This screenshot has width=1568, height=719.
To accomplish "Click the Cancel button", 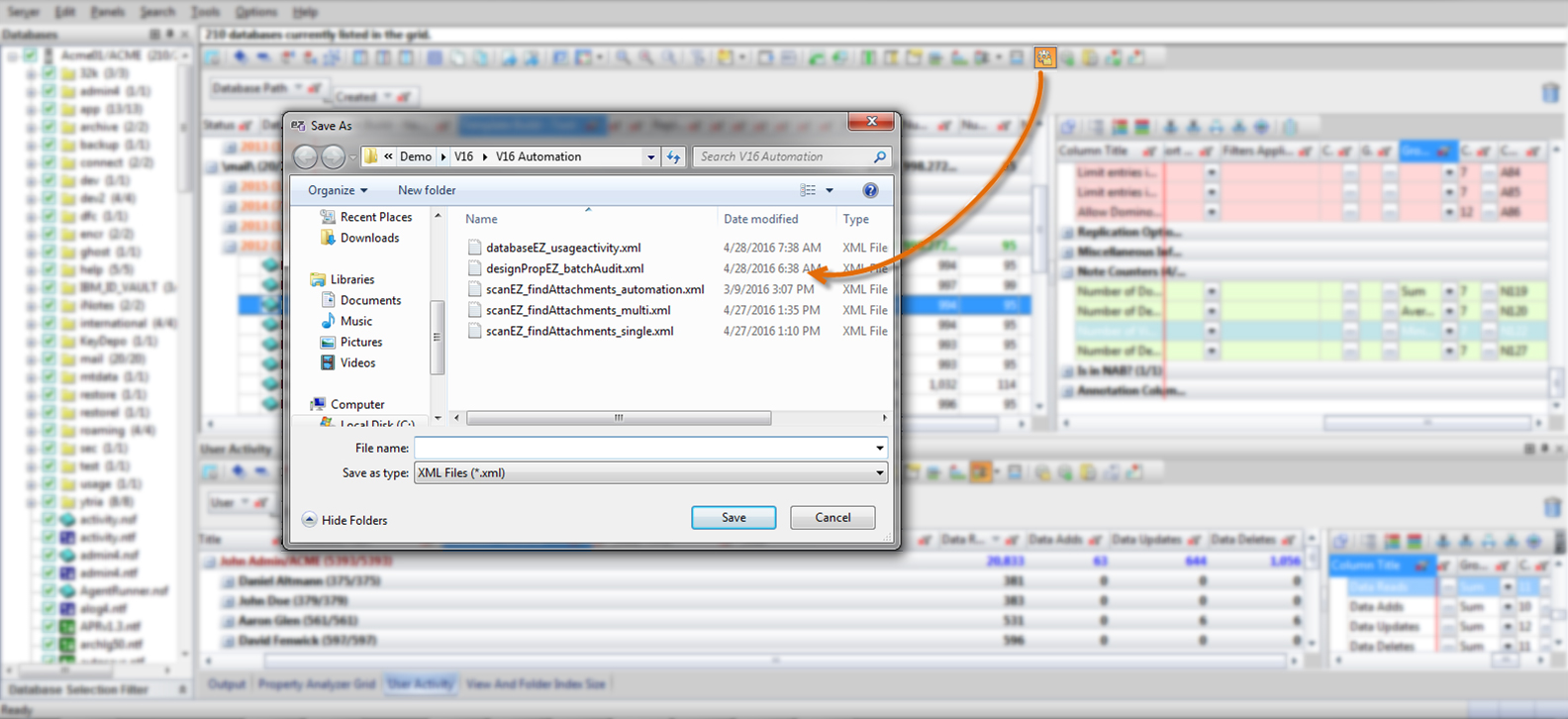I will coord(833,518).
